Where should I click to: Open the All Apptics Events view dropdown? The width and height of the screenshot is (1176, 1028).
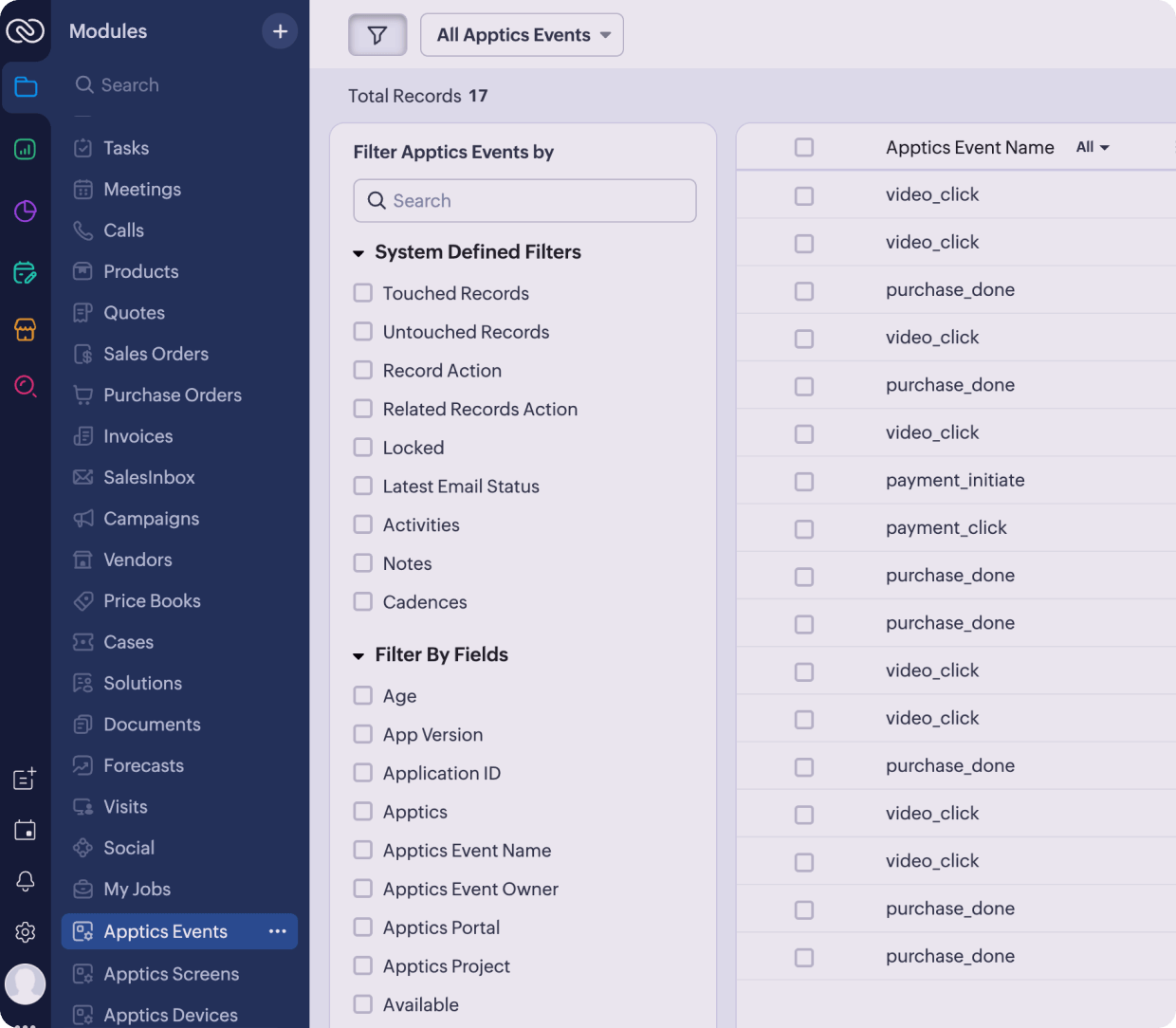coord(522,34)
